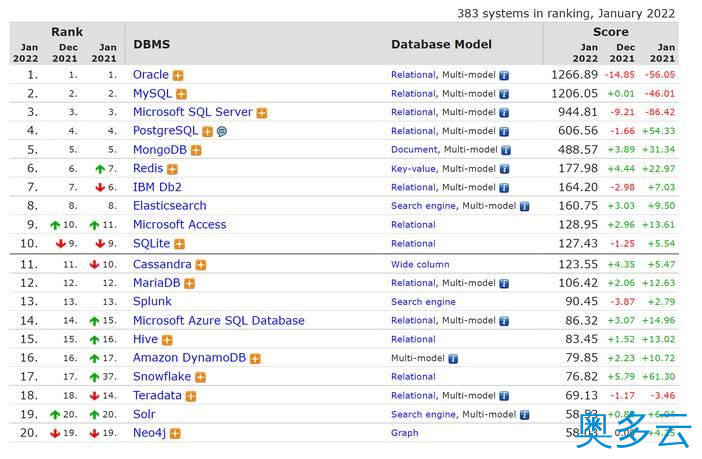Click Relational link in the Snowflake row
702x459 pixels.
click(x=413, y=377)
